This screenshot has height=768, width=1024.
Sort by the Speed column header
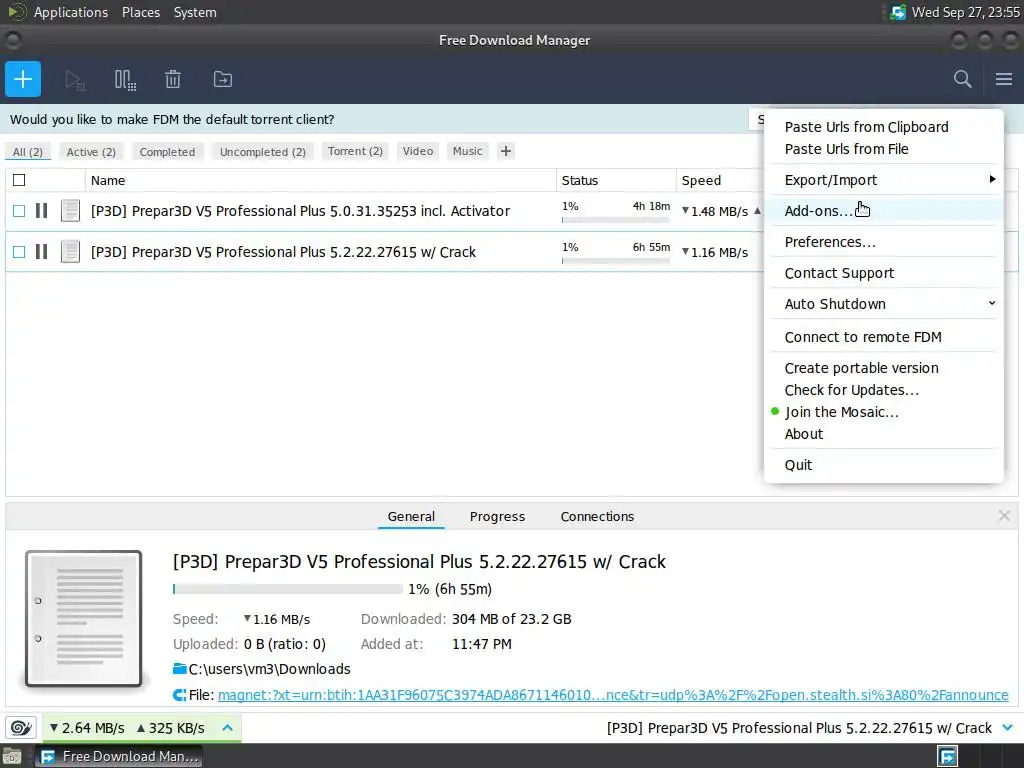click(x=701, y=180)
